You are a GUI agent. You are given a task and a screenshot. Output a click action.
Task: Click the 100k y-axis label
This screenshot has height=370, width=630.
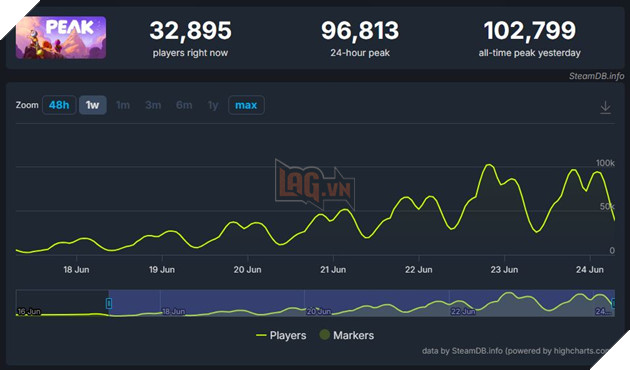coord(605,163)
